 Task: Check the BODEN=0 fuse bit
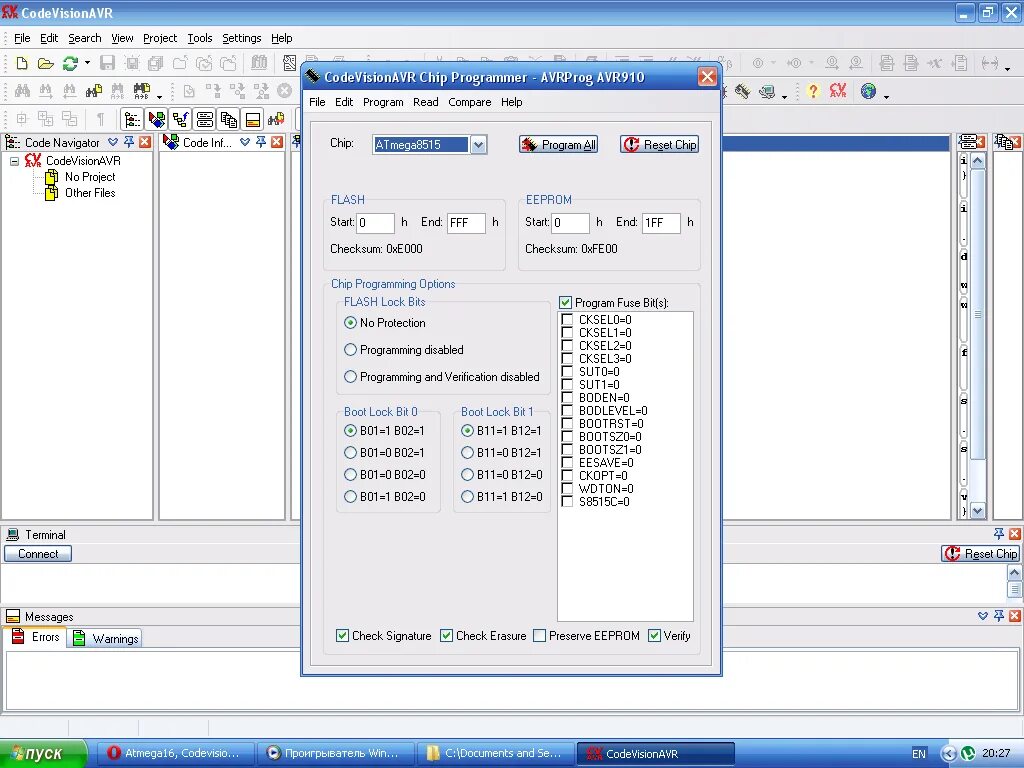(568, 398)
